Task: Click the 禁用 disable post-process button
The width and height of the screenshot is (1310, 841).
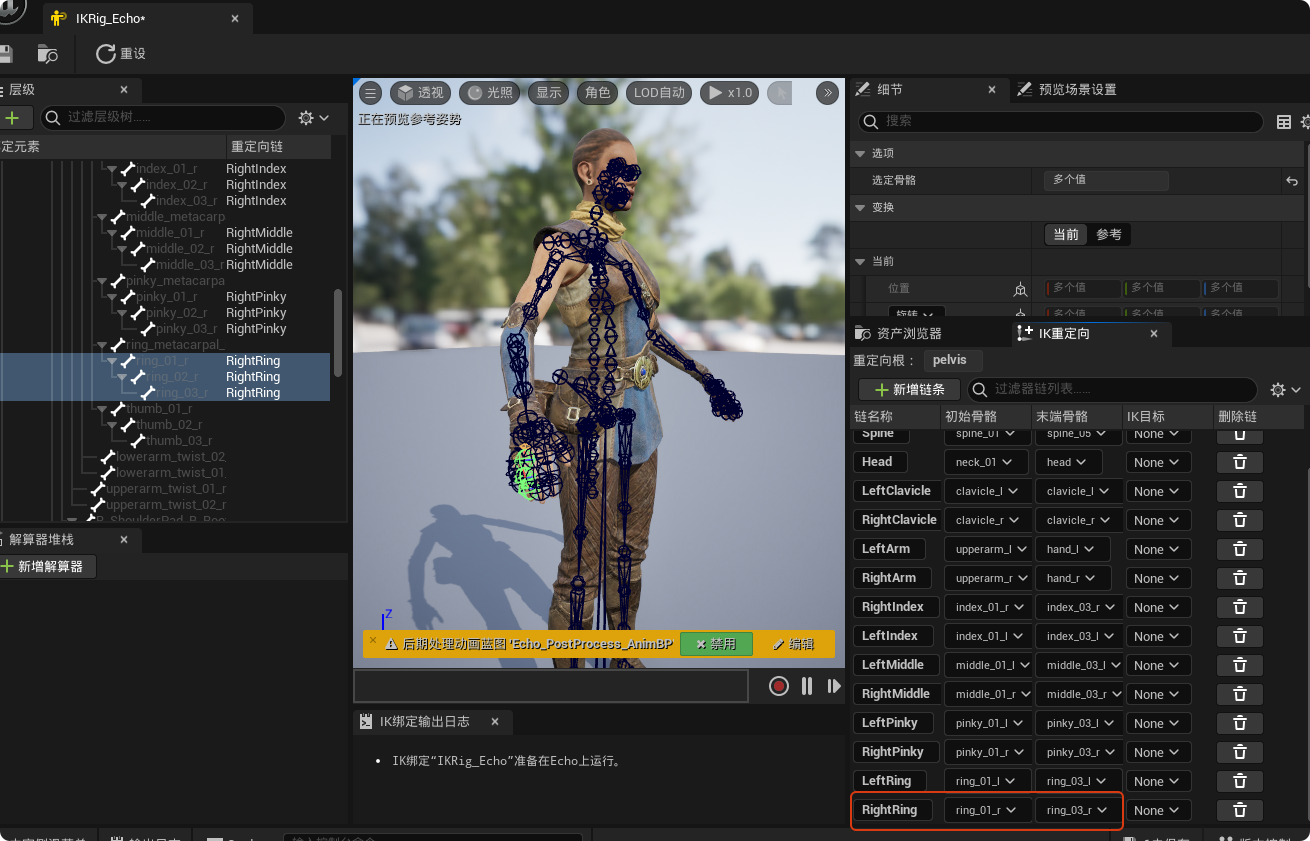Action: pos(716,645)
